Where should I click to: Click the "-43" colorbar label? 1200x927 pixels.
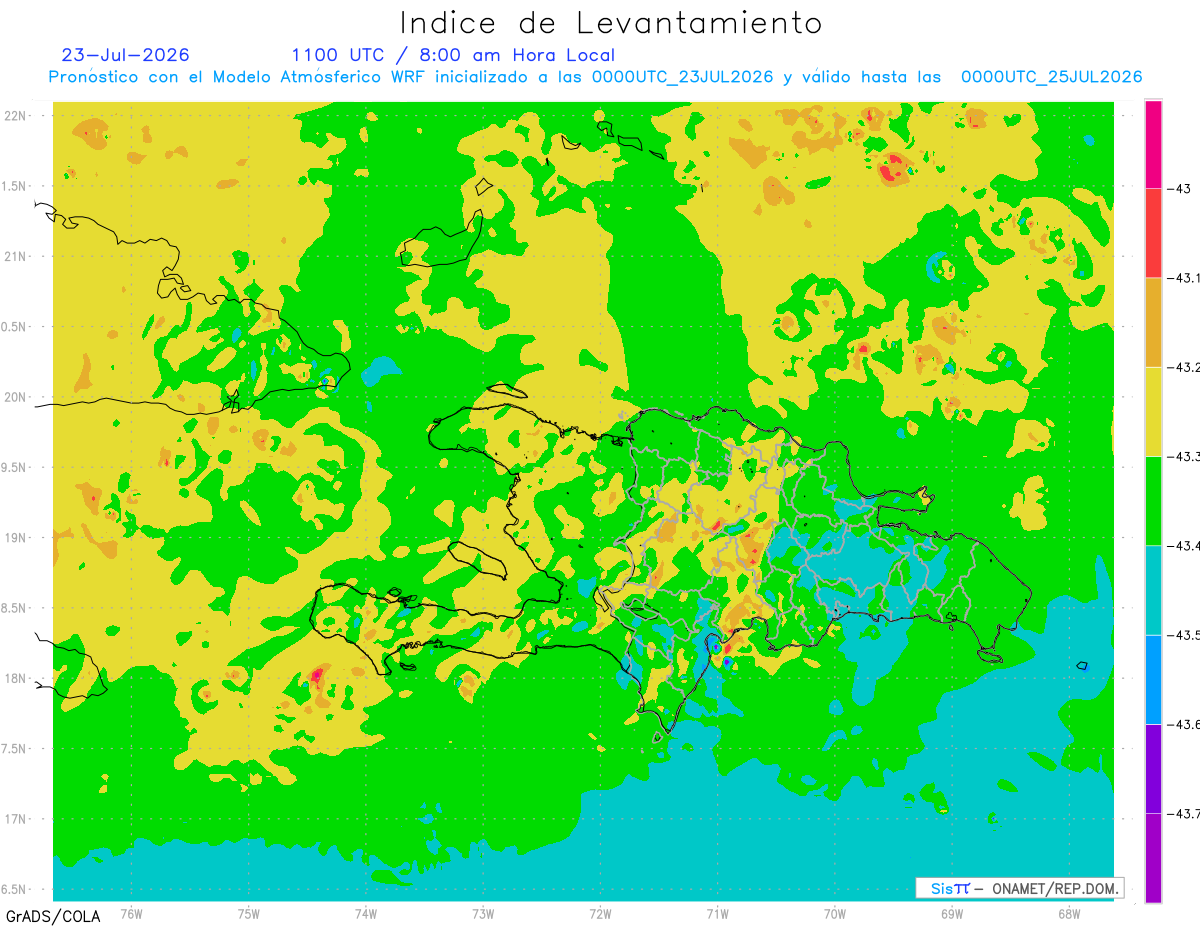pos(1181,189)
